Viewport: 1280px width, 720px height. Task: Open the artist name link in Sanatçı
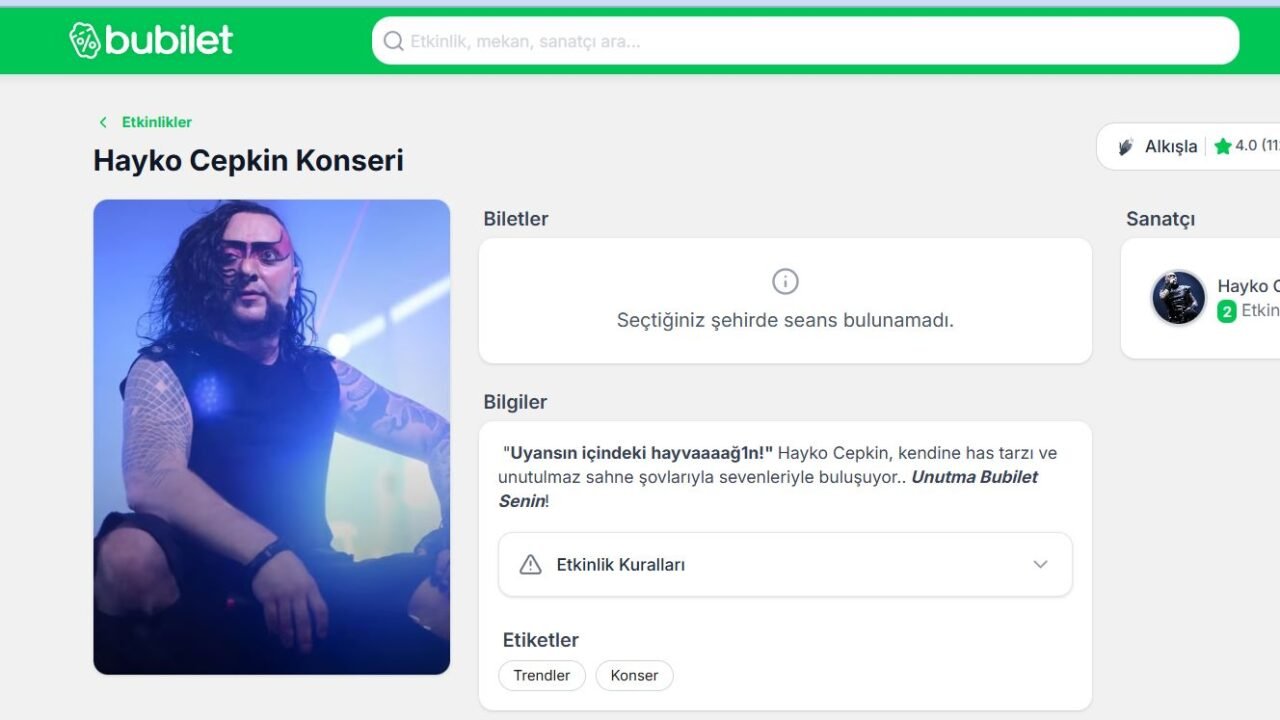pyautogui.click(x=1248, y=286)
